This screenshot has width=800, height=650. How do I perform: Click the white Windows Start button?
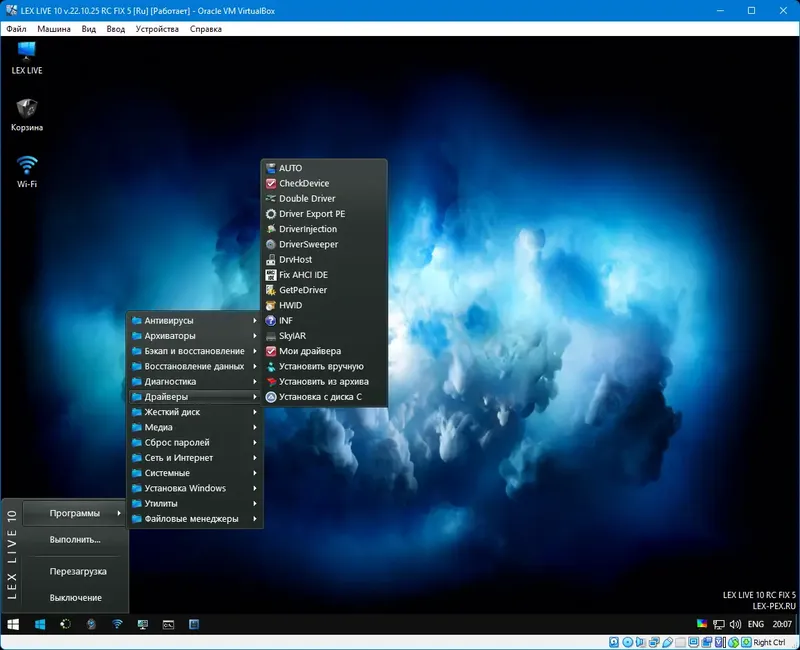pyautogui.click(x=13, y=624)
